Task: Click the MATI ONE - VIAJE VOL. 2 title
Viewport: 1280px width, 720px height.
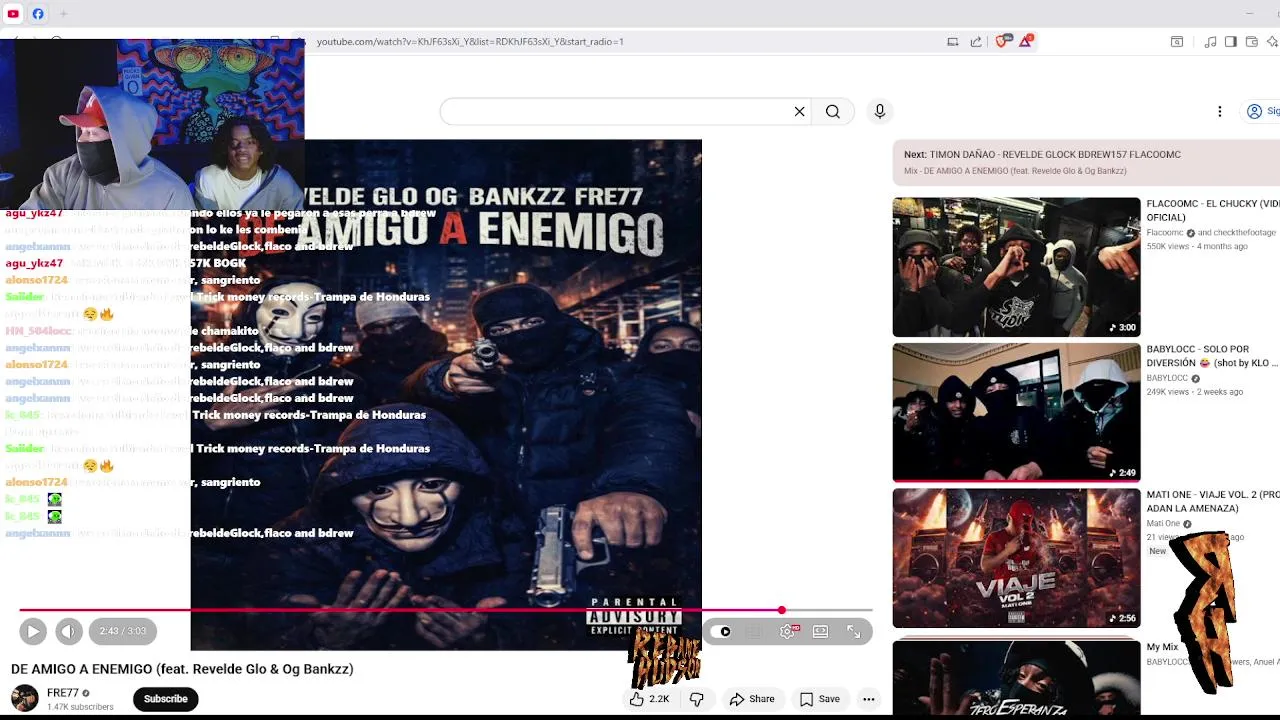Action: 1212,501
